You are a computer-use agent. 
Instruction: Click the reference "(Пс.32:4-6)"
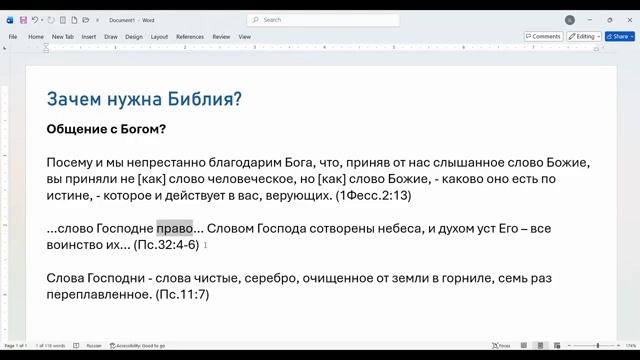click(x=167, y=245)
